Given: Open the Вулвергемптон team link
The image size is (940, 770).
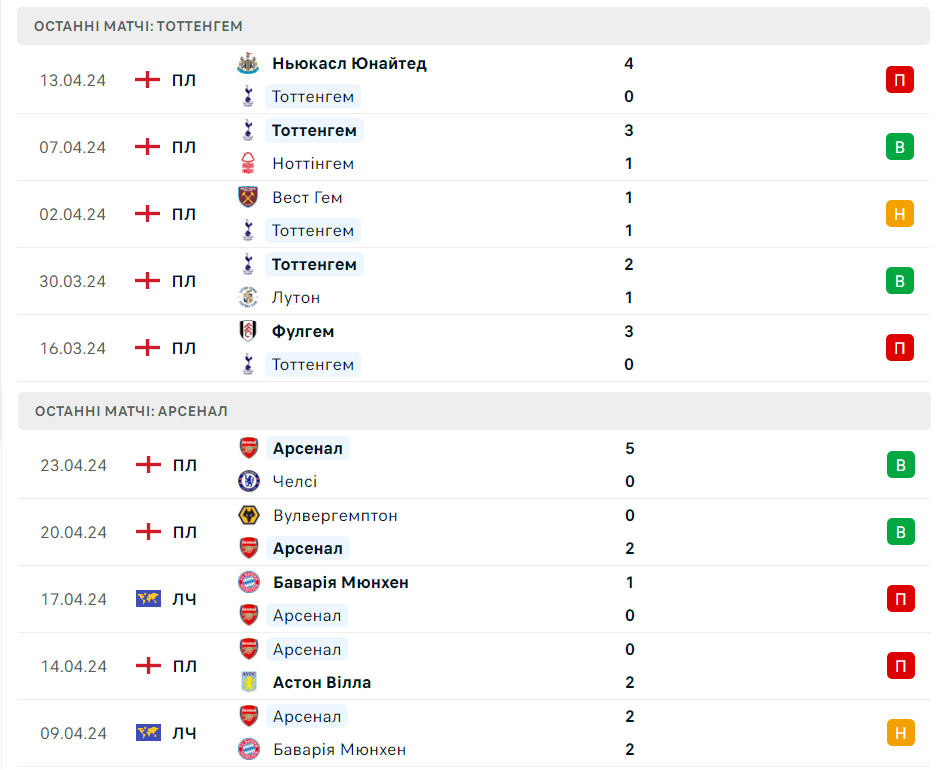Looking at the screenshot, I should tap(335, 515).
